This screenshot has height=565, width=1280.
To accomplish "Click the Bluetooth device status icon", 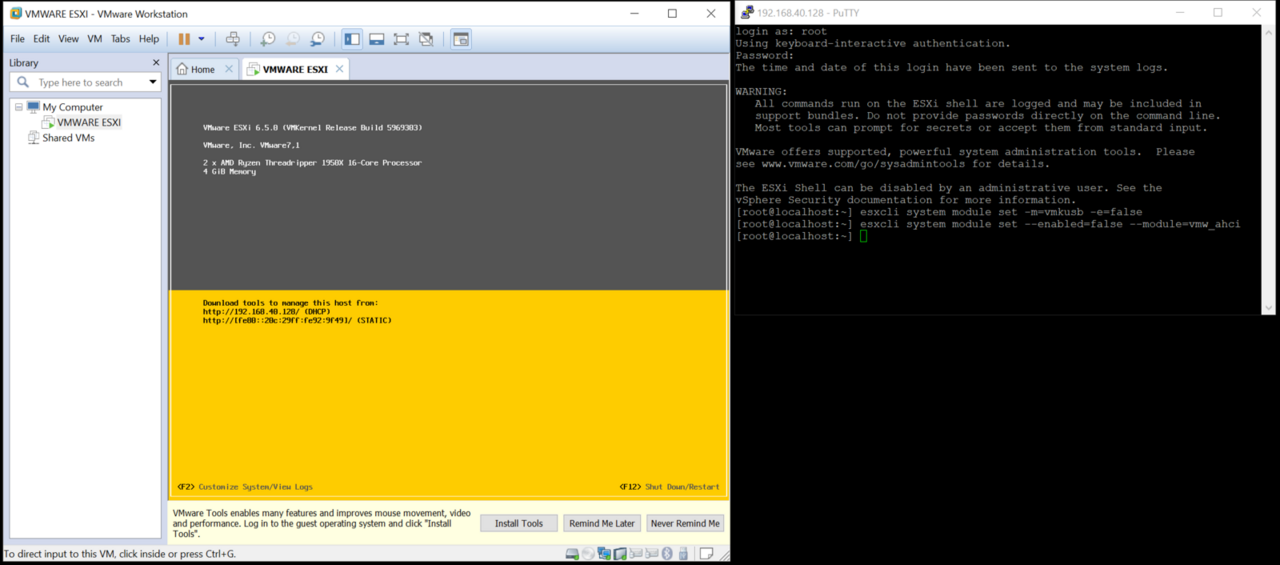I will coord(668,554).
